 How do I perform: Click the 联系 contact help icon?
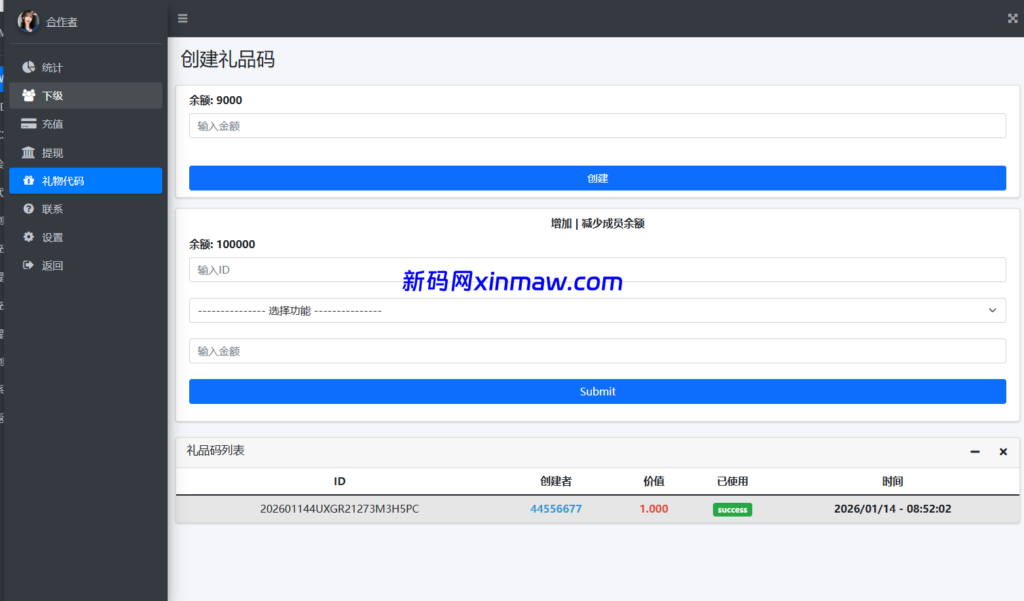click(30, 209)
